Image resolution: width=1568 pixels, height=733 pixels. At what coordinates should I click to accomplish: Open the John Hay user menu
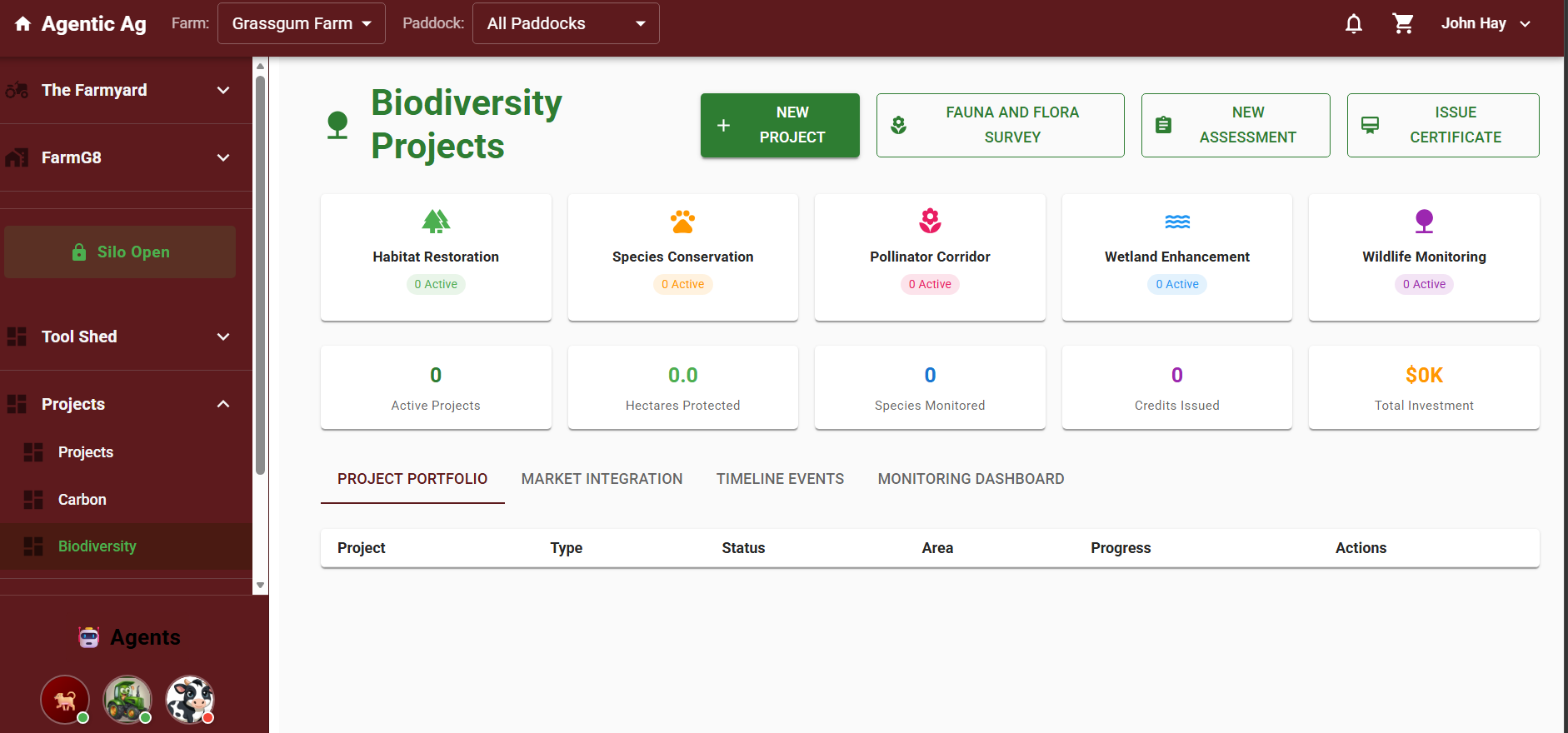pos(1486,23)
